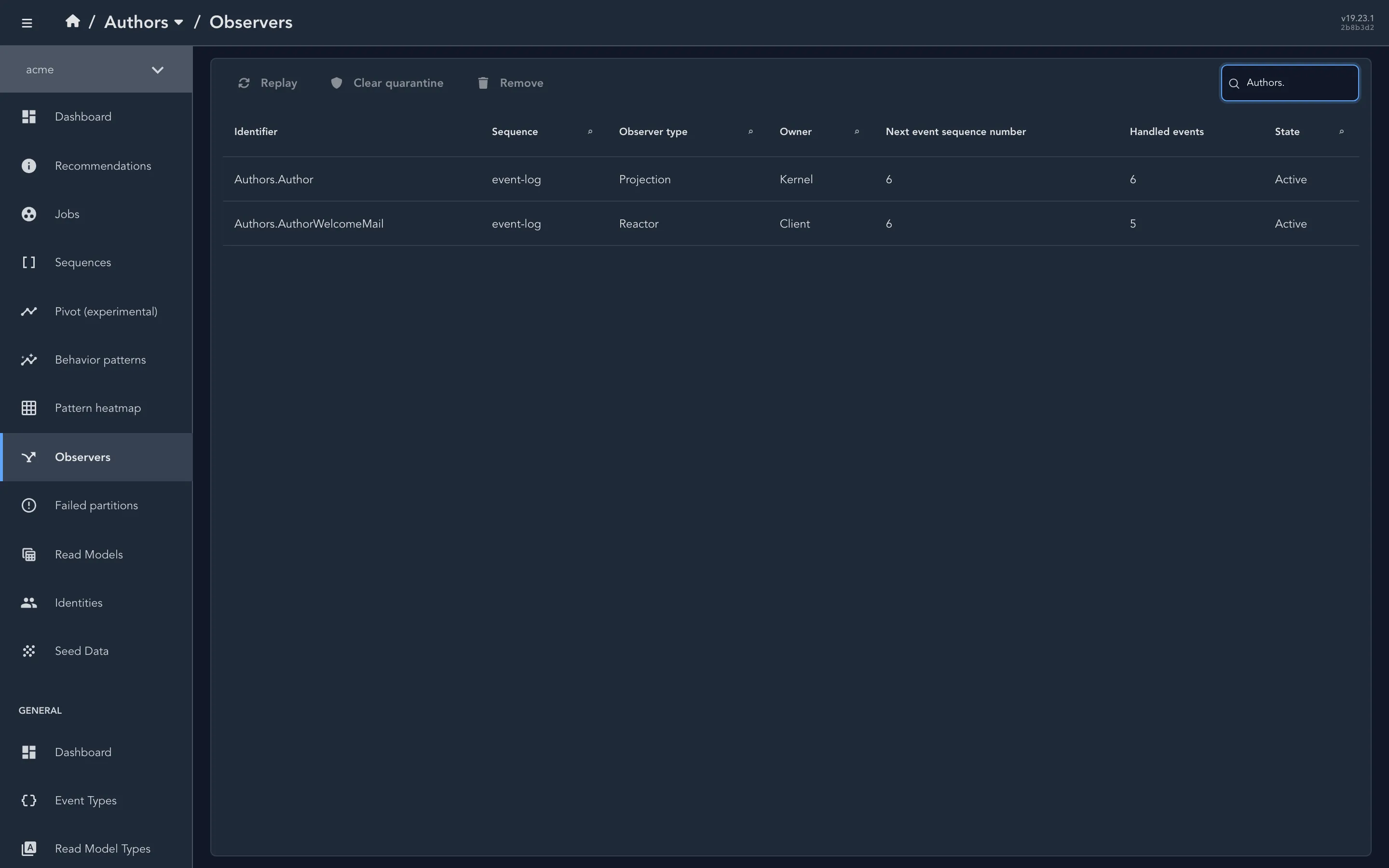This screenshot has height=868, width=1389.
Task: Click the Client owner cell
Action: pos(794,224)
